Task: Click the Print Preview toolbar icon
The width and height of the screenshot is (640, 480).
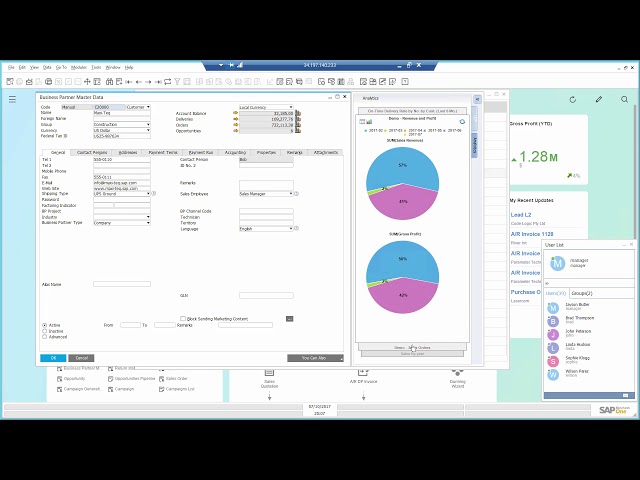Action: coord(10,82)
